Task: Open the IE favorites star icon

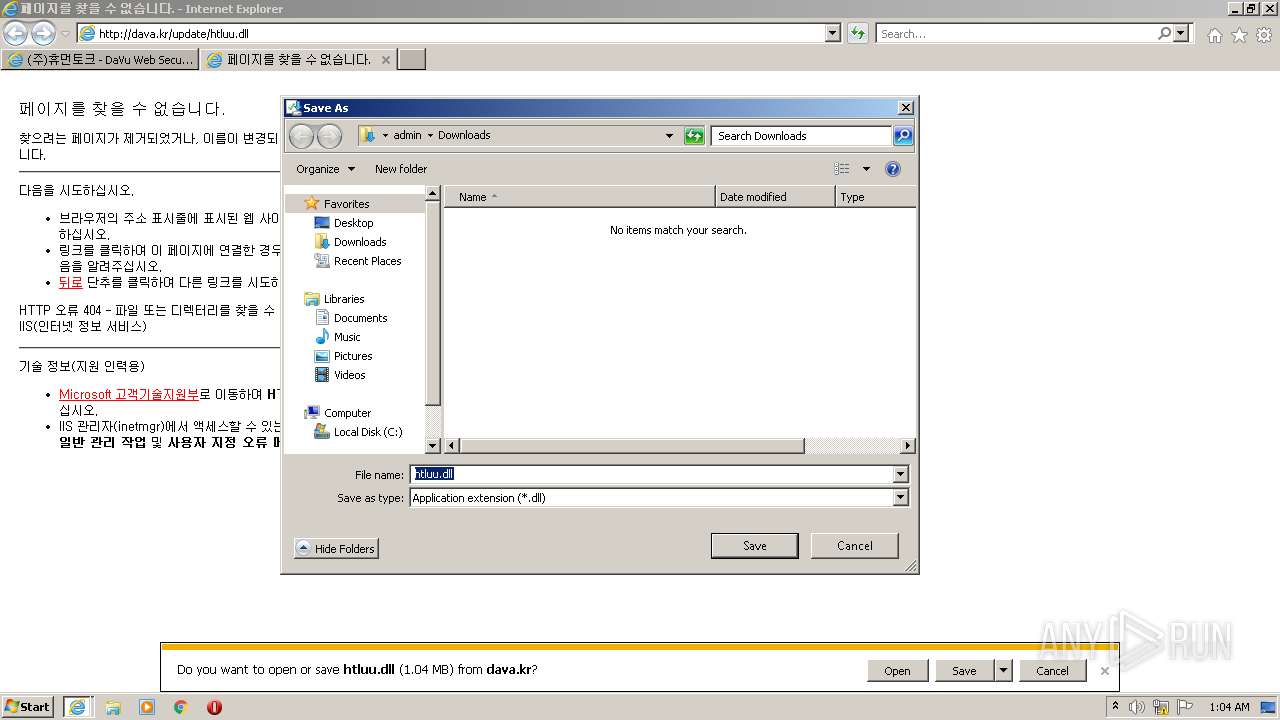Action: point(1239,35)
